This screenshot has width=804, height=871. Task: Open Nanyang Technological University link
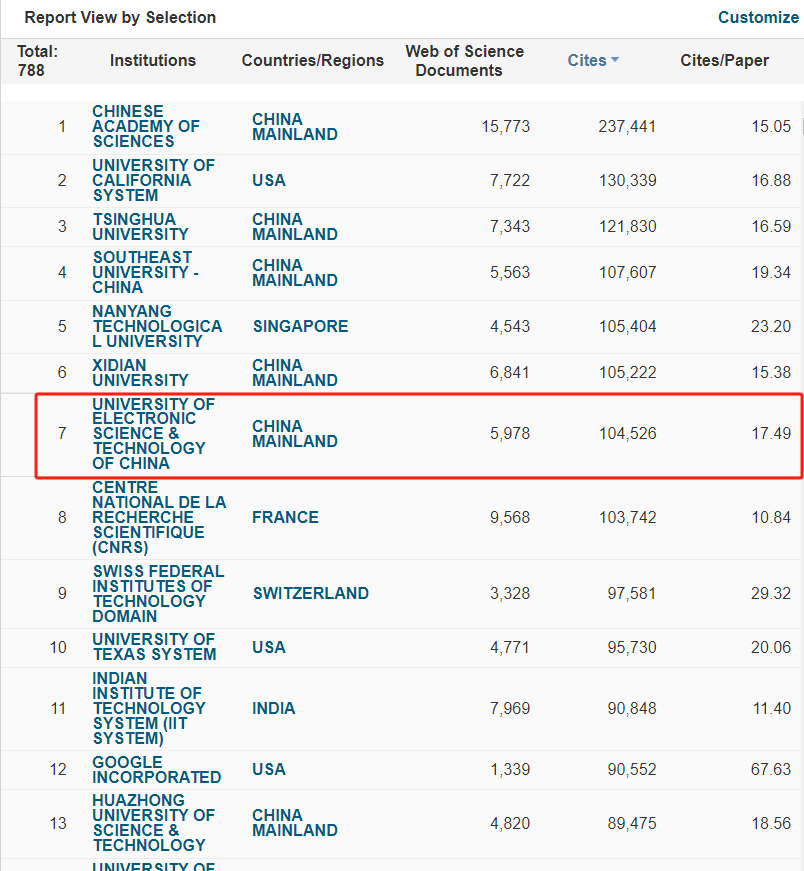(x=157, y=326)
